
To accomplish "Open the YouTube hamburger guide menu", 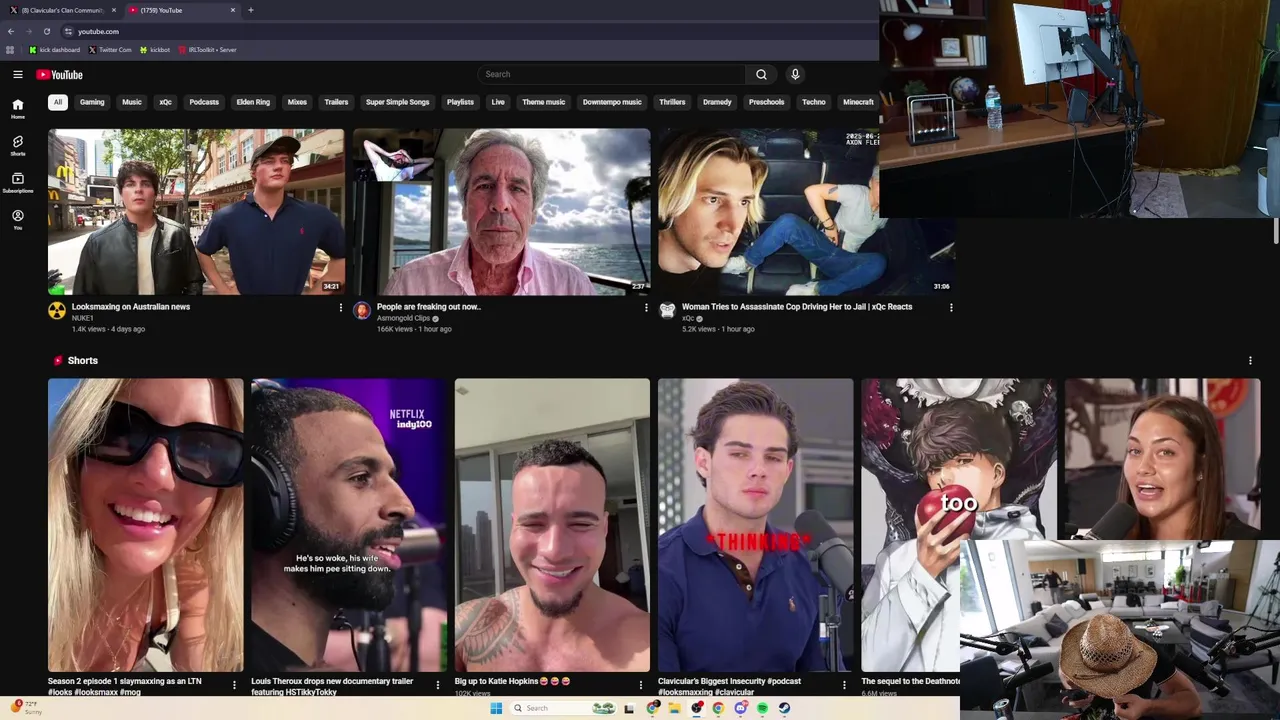I will coord(18,74).
